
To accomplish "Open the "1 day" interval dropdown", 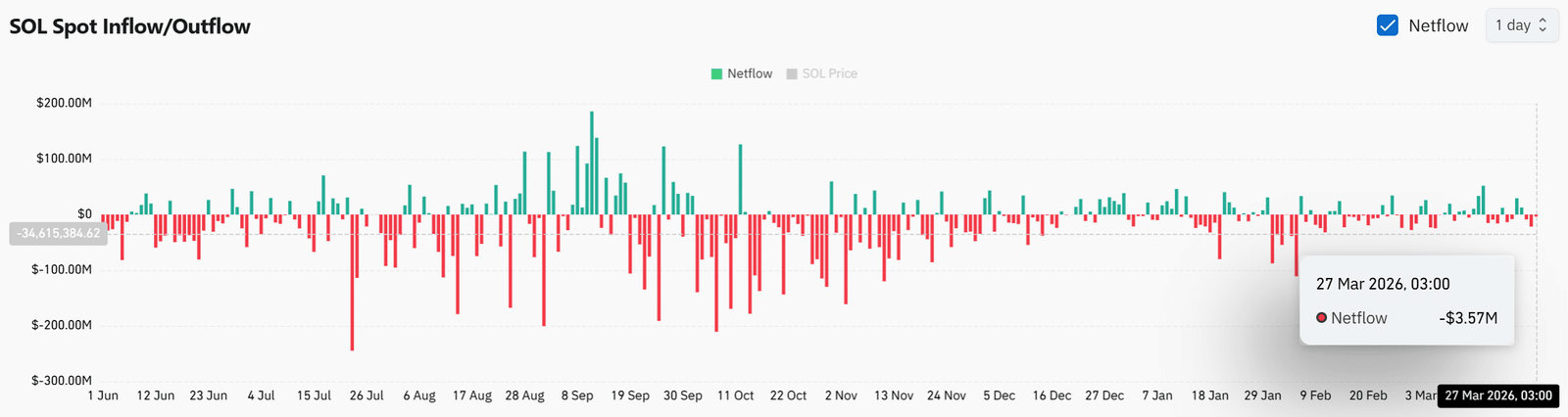I will tap(1521, 25).
